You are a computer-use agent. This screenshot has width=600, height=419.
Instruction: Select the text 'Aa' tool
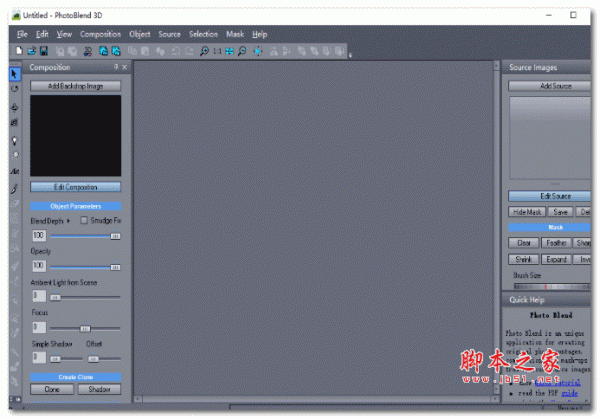pos(15,171)
